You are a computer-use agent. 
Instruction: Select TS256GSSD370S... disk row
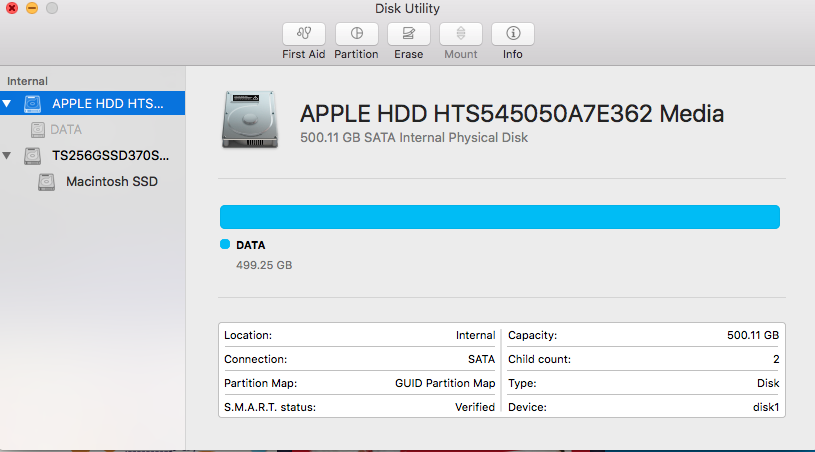click(93, 155)
